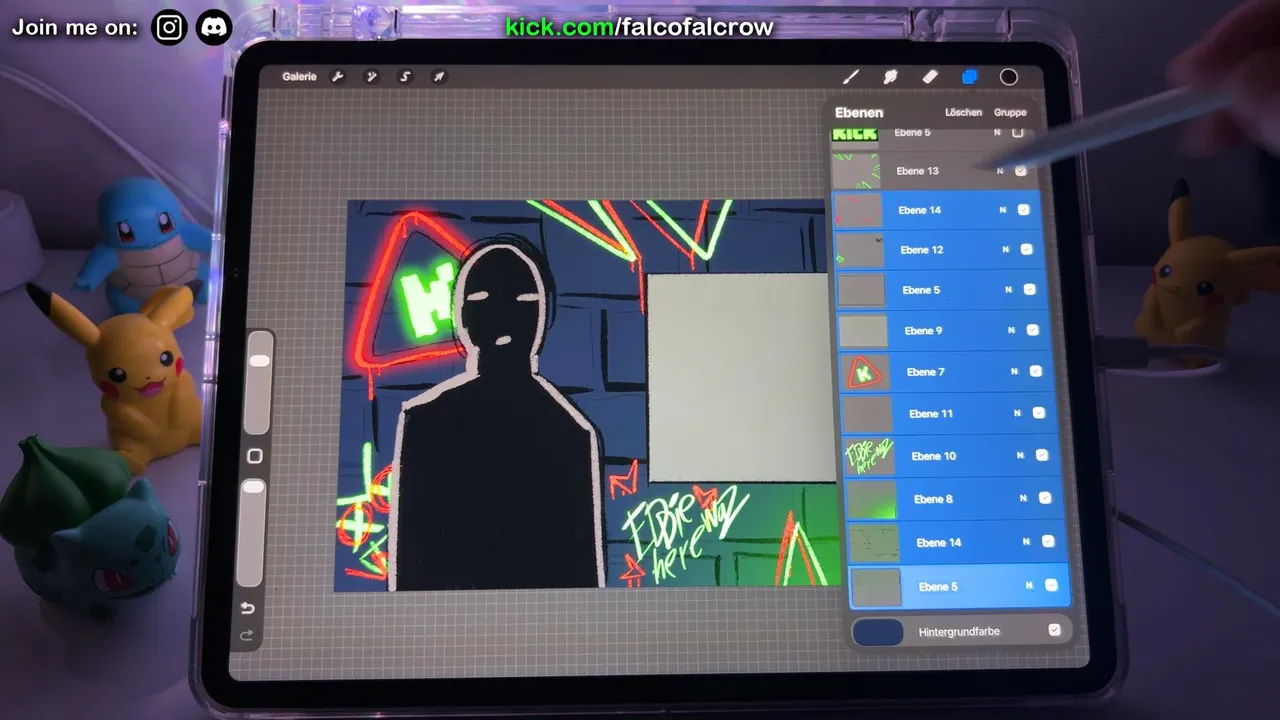This screenshot has width=1280, height=720.
Task: Hide the Ebene 13 layer
Action: click(1021, 171)
